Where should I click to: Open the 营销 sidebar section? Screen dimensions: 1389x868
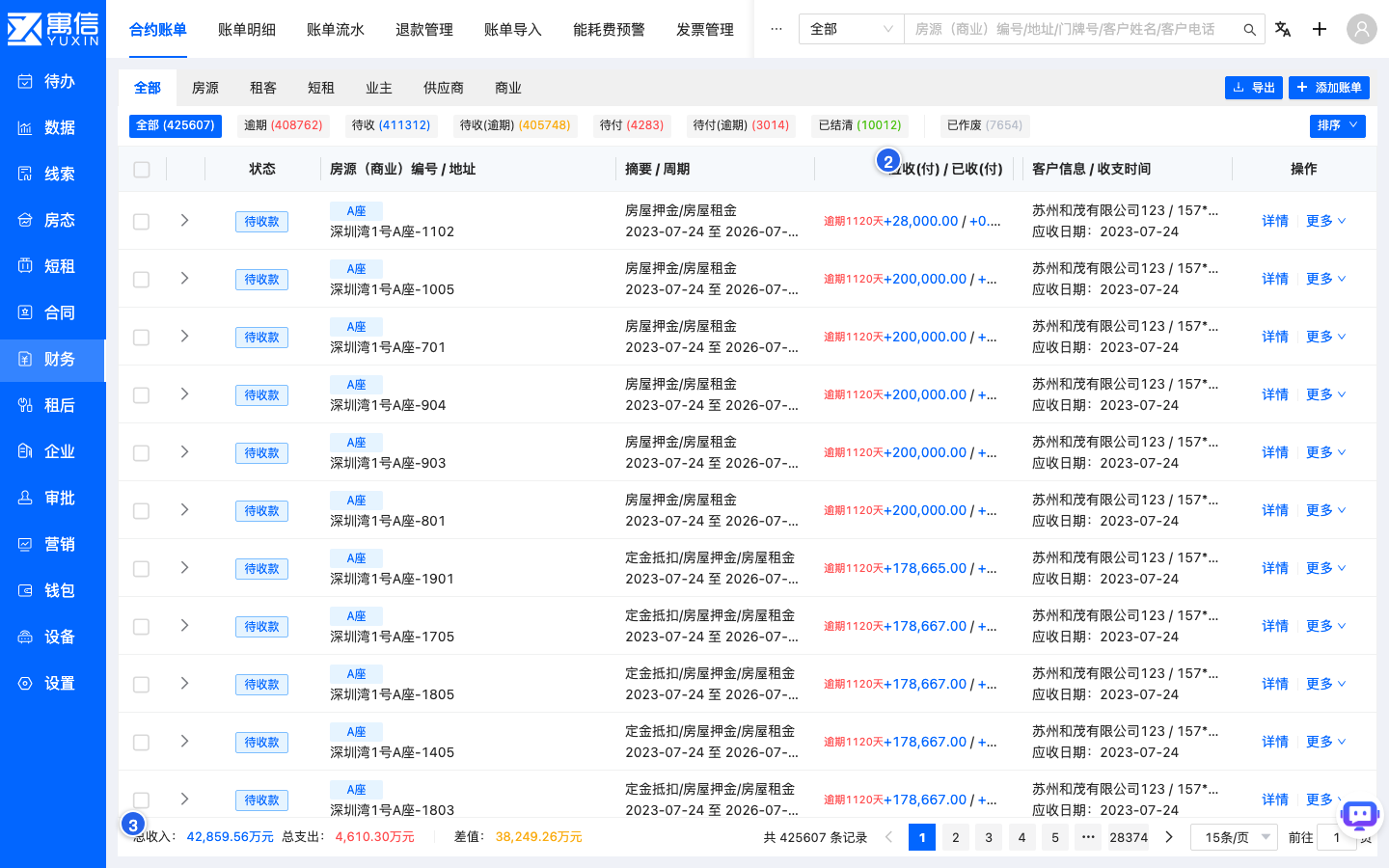pos(52,544)
